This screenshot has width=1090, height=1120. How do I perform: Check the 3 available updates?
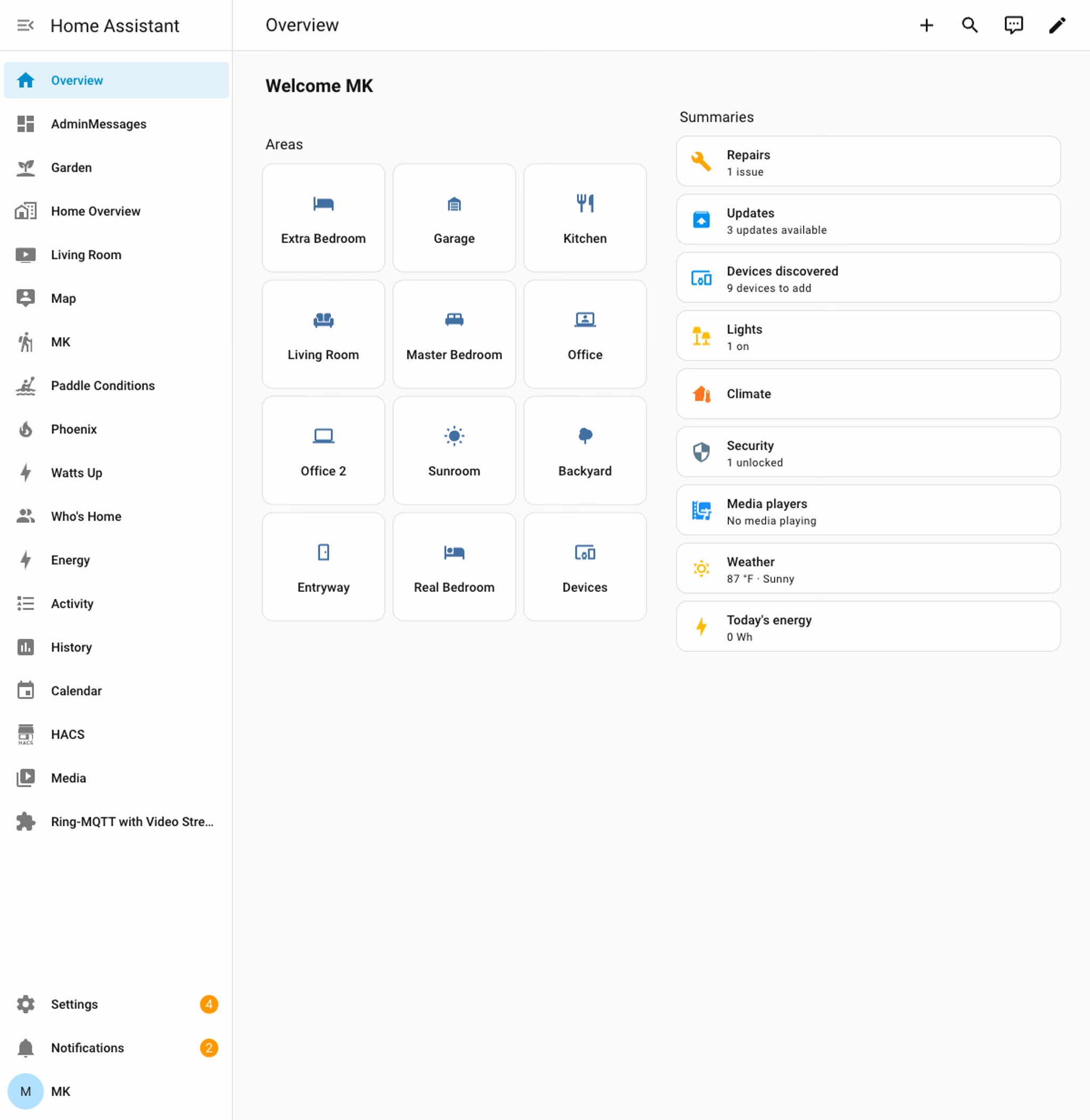coord(868,220)
